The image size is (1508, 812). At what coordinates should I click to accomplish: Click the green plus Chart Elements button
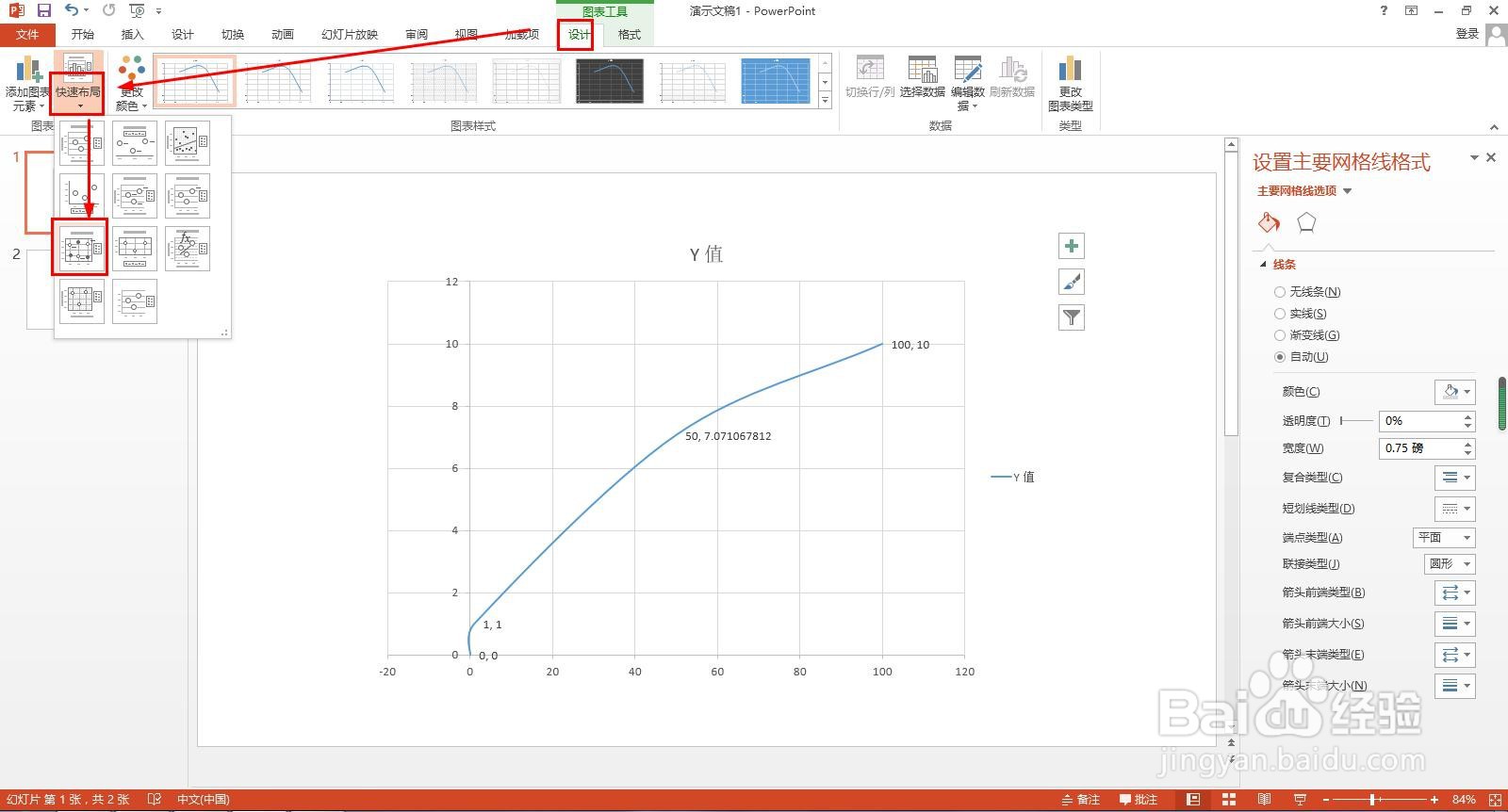(x=1072, y=246)
